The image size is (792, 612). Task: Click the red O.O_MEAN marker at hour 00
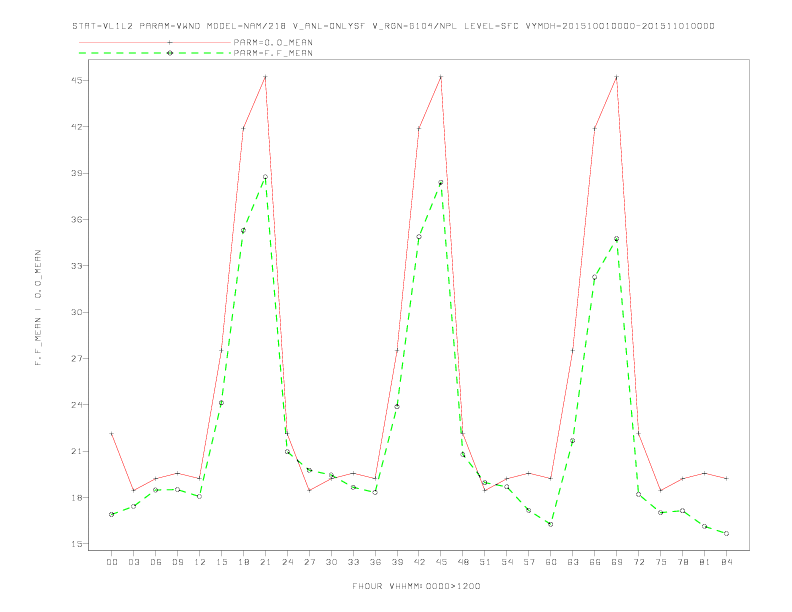[112, 434]
